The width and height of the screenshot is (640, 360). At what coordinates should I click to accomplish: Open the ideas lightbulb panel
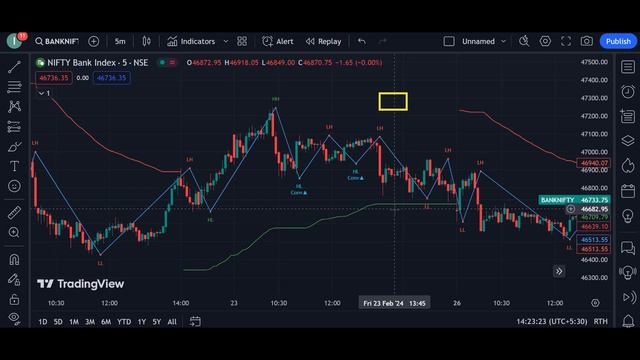[628, 216]
